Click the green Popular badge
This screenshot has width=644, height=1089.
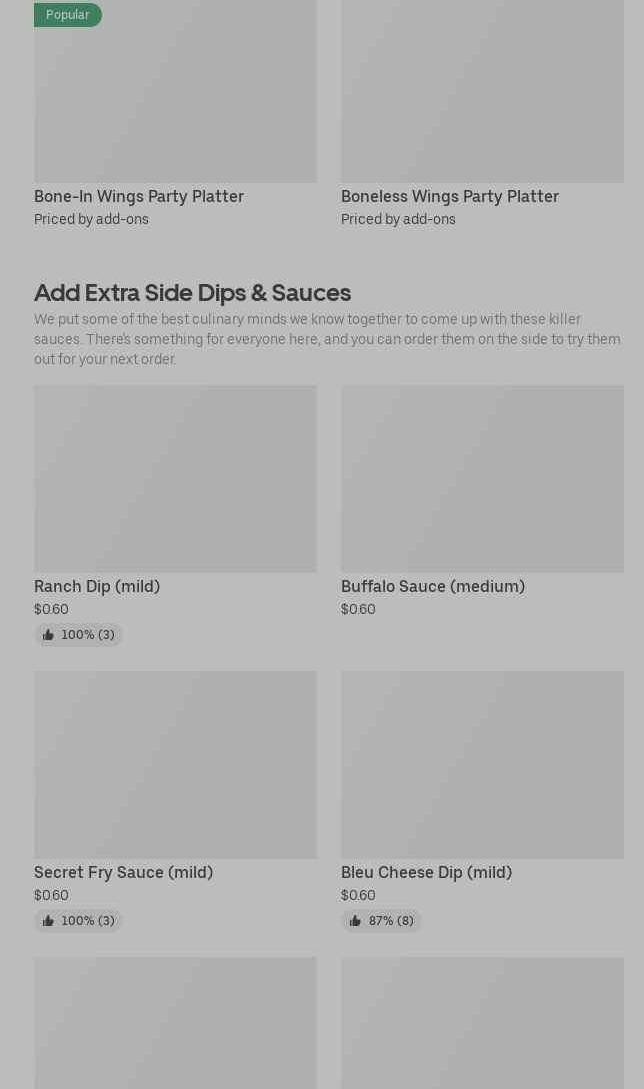[x=67, y=15]
